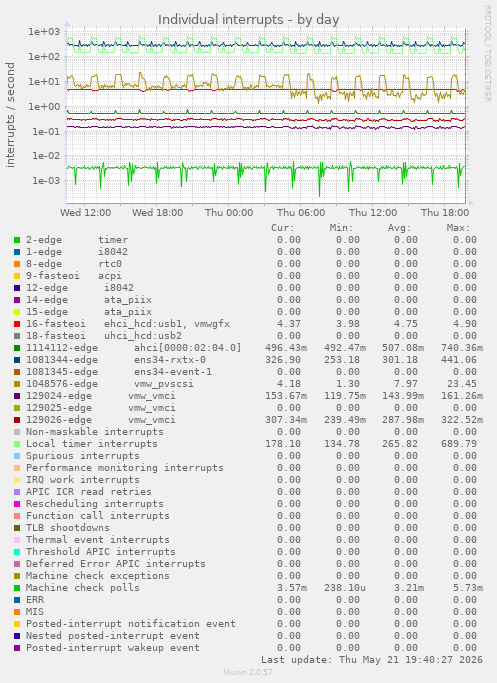Viewport: 497px width, 683px height.
Task: Click the light green Local timer interrupts swatch
Action: click(x=17, y=444)
